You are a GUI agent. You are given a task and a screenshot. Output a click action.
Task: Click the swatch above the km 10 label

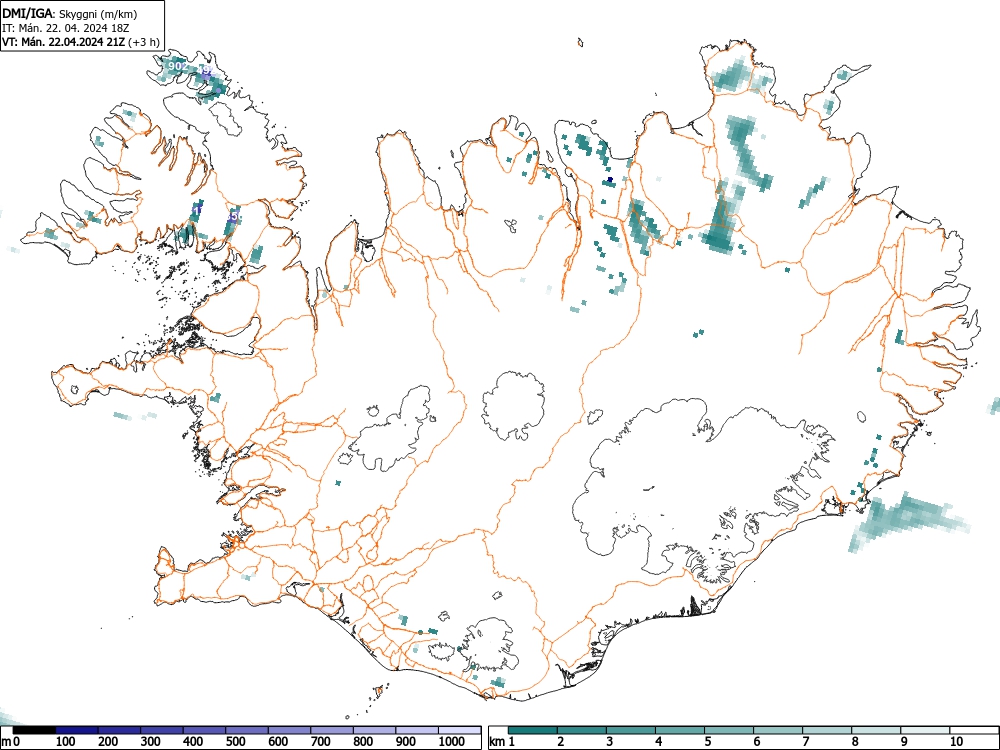coord(974,730)
